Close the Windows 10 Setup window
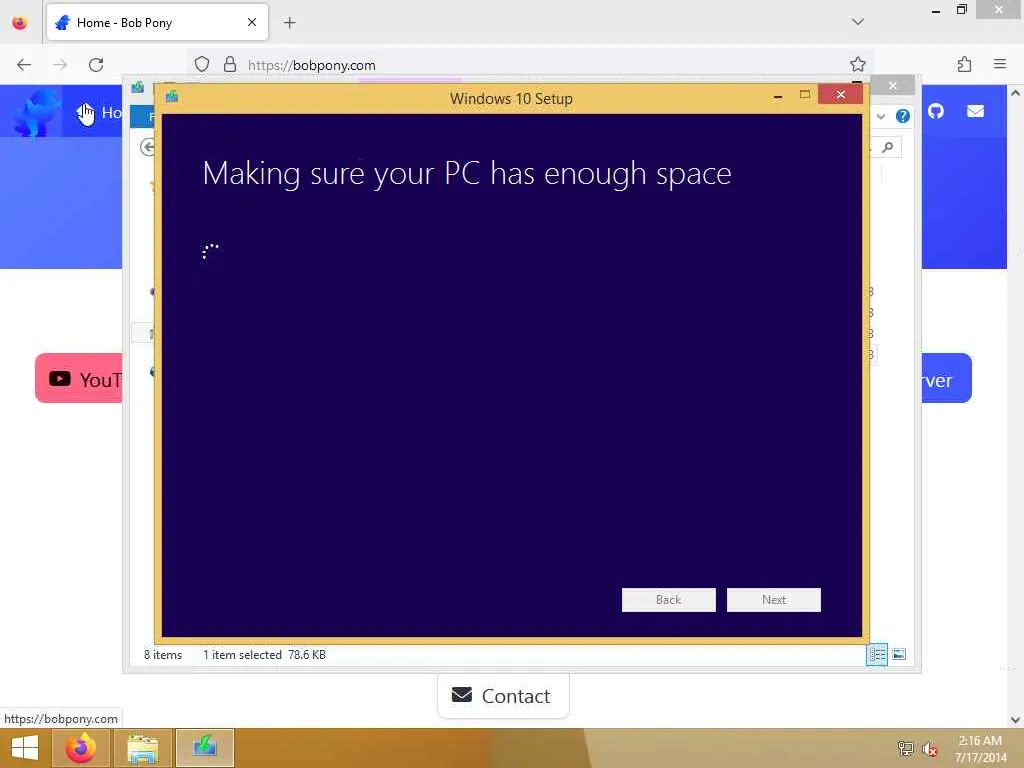 pos(840,95)
